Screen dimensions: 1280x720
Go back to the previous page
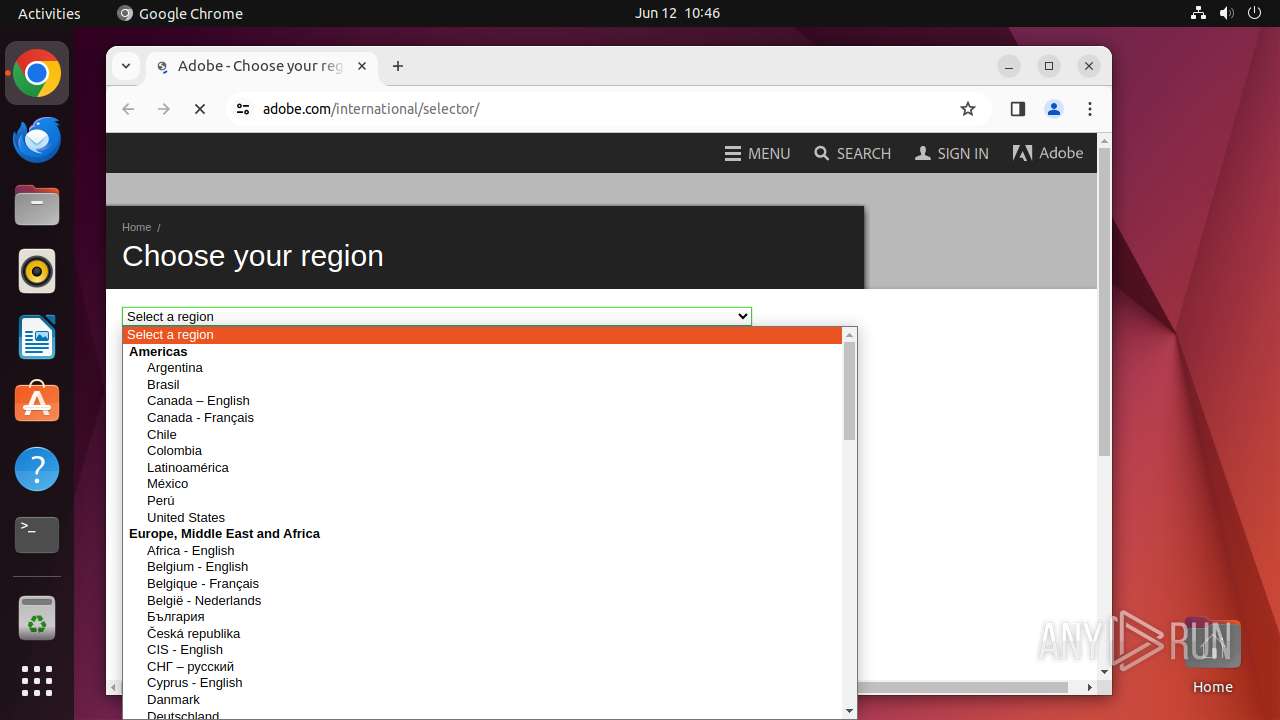tap(128, 109)
